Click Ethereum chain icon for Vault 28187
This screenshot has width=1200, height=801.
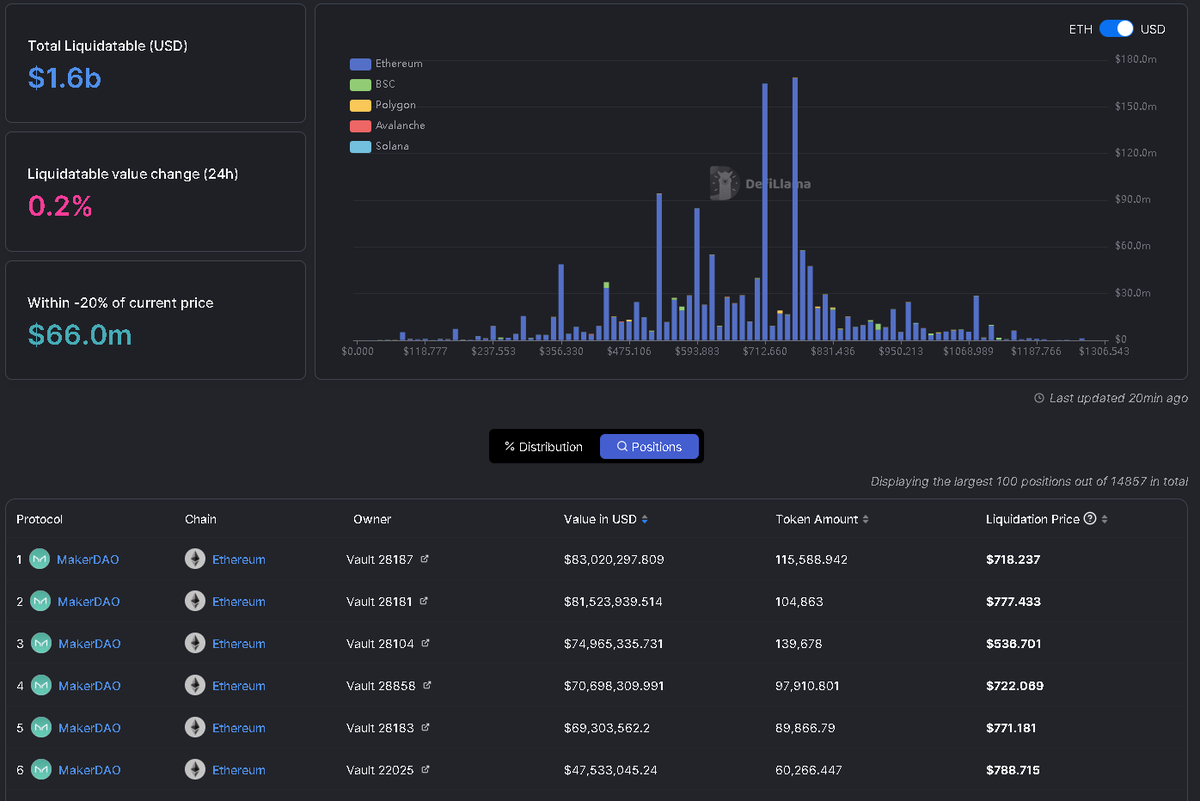pyautogui.click(x=195, y=559)
